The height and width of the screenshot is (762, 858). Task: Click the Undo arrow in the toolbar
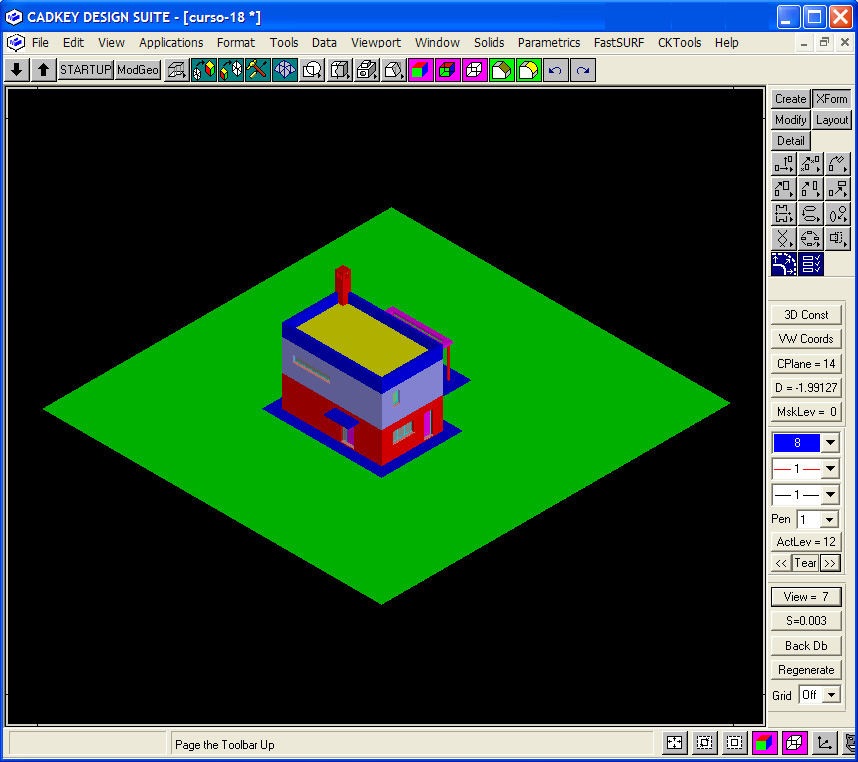(x=555, y=70)
